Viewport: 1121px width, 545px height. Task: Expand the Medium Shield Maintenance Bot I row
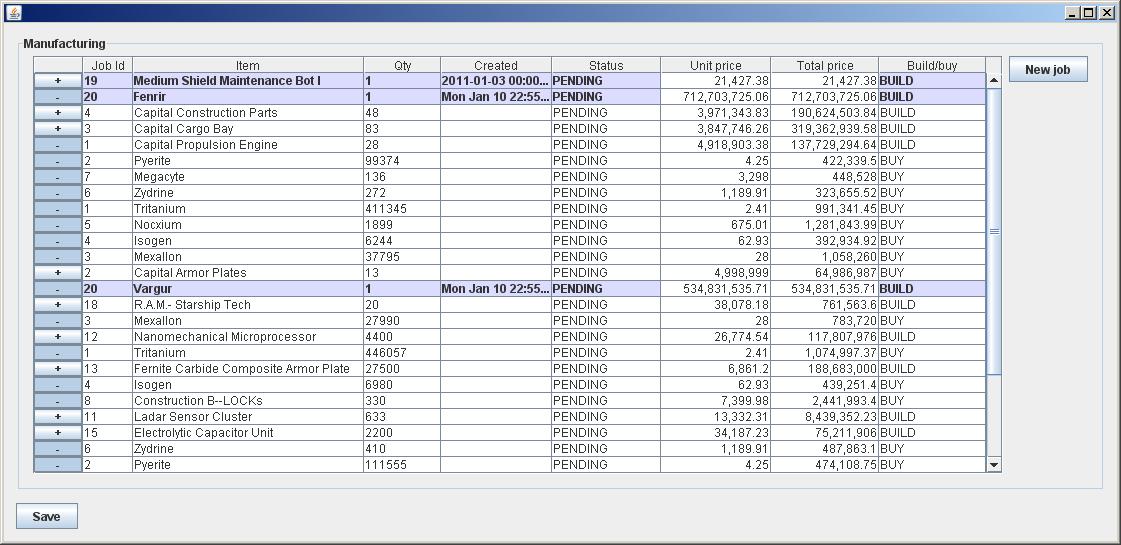(x=58, y=81)
